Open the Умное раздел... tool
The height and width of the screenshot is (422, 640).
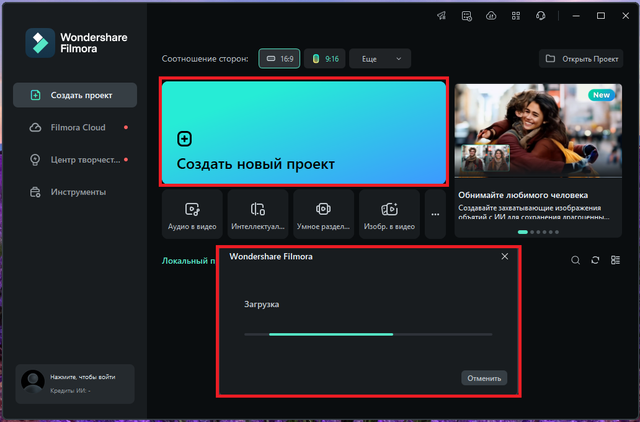324,214
